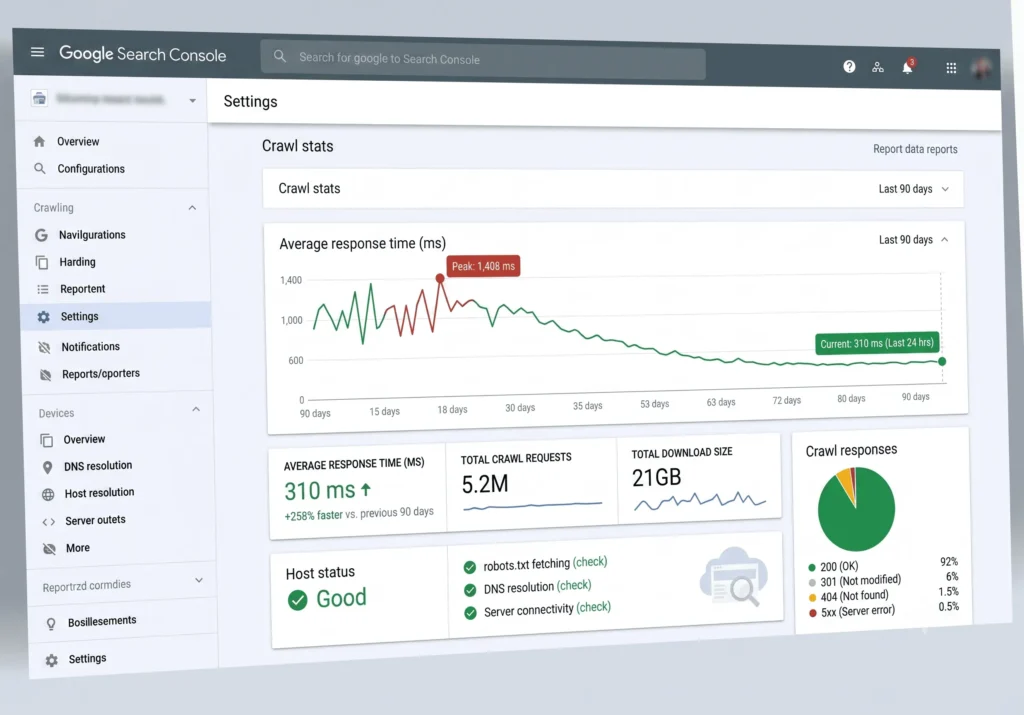The image size is (1024, 715).
Task: Click the 5xx (Server error) red legend dot
Action: [x=812, y=613]
